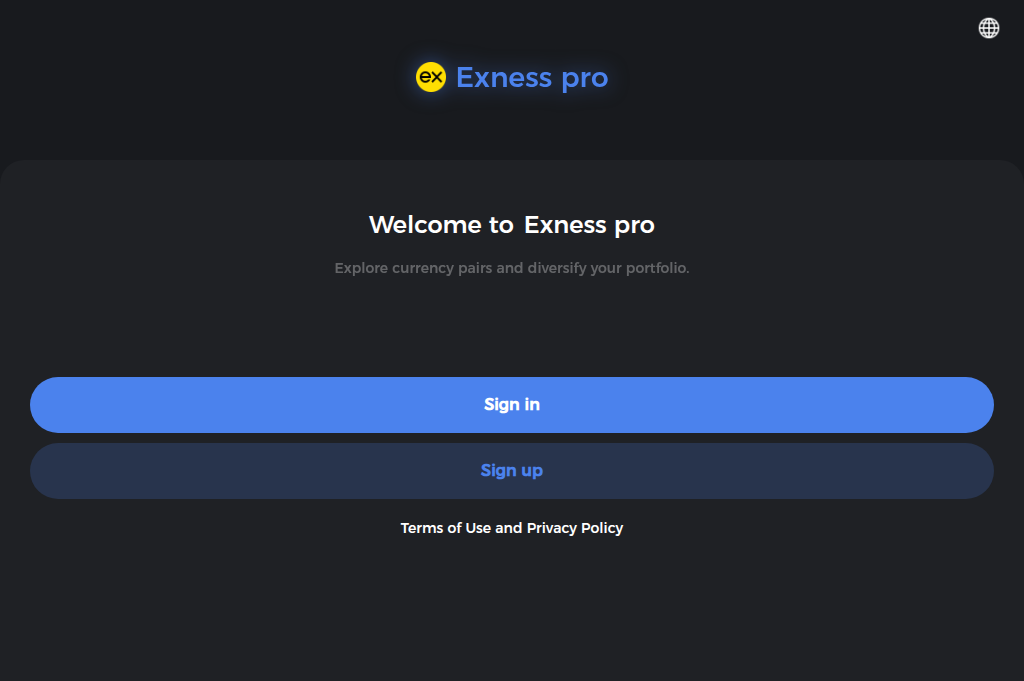Open language settings via the globe symbol

988,28
